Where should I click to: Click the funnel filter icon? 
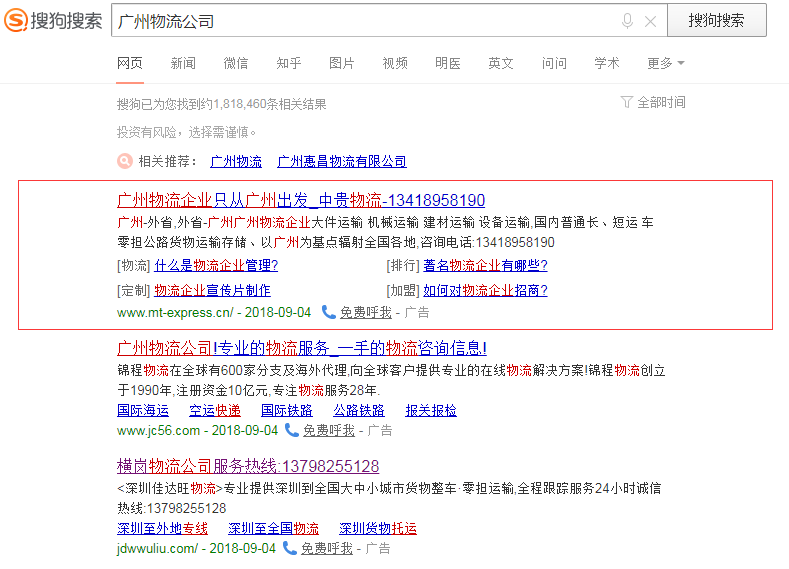point(626,102)
